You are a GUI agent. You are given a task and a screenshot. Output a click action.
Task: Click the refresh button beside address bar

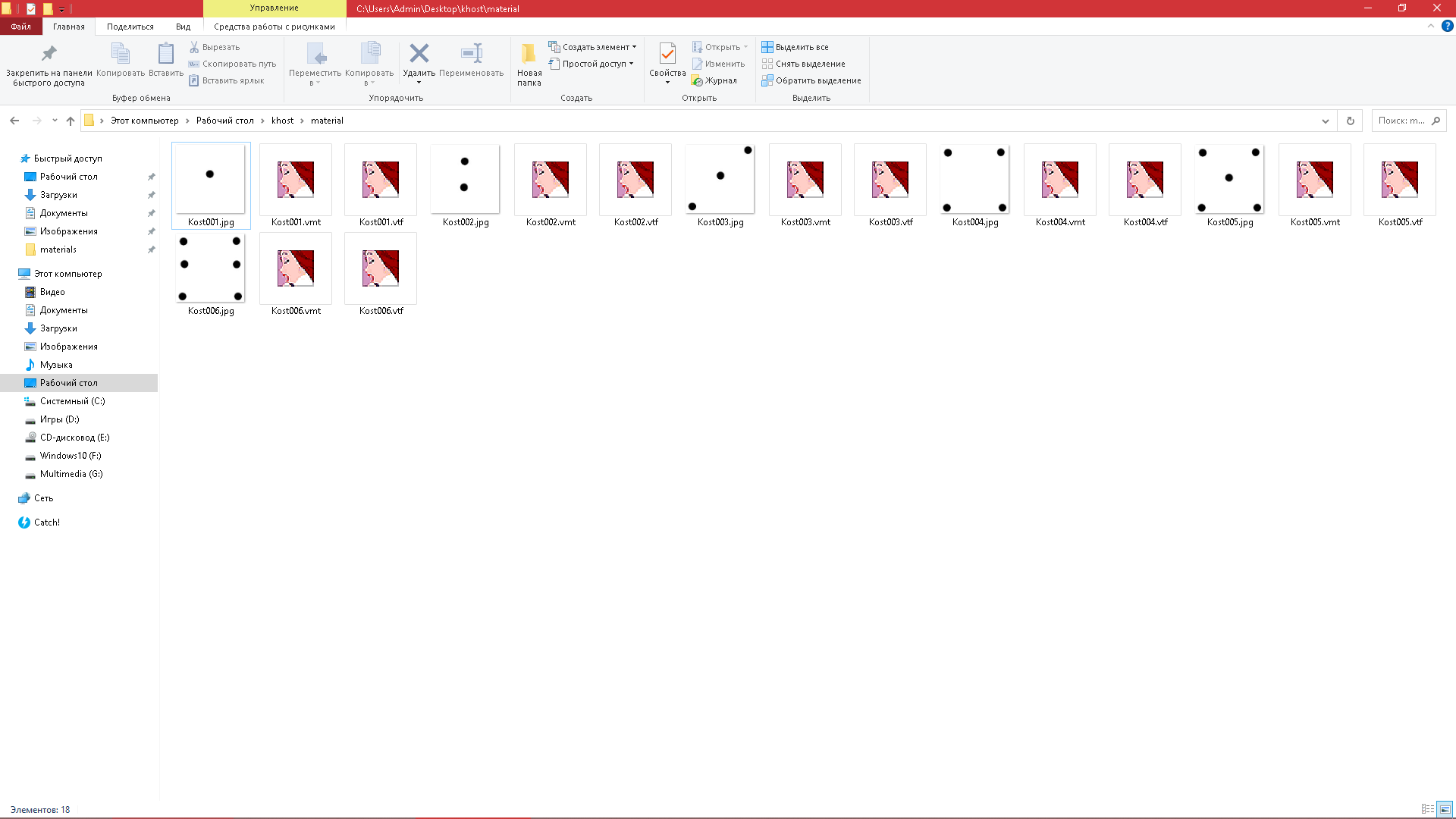[1350, 121]
